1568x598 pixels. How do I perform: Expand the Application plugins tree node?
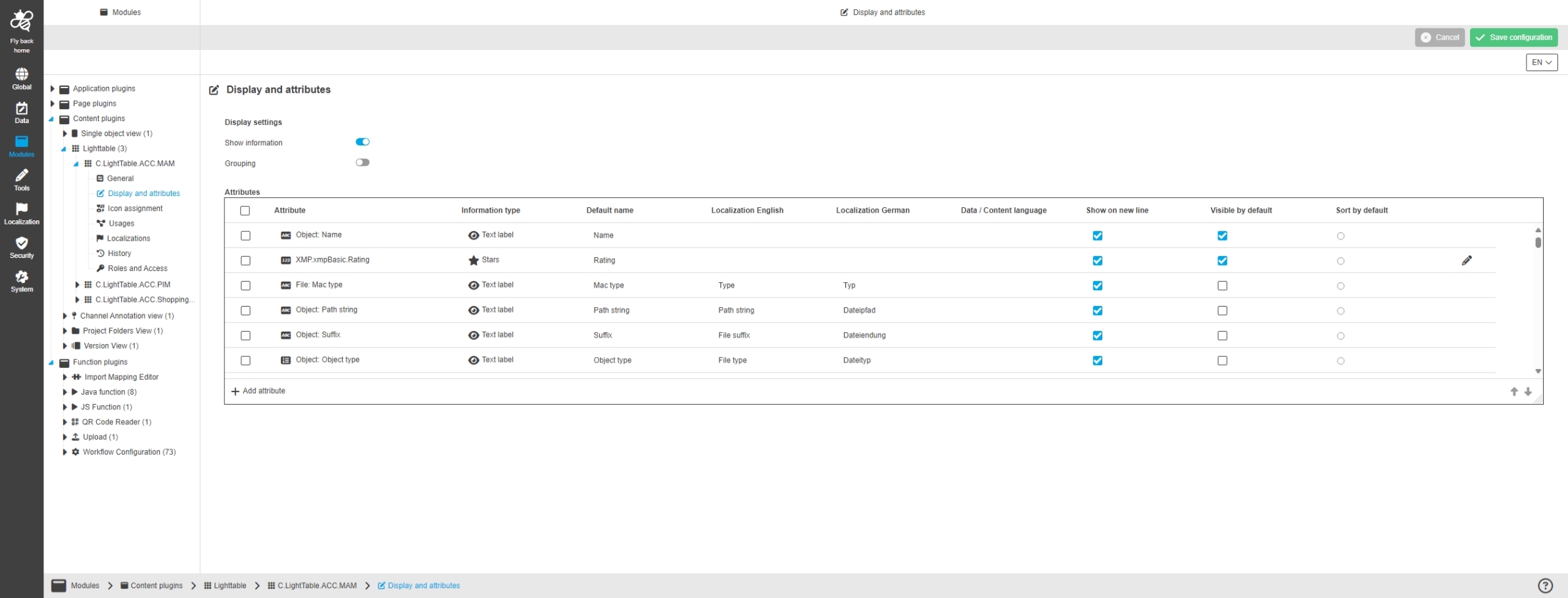pyautogui.click(x=53, y=89)
